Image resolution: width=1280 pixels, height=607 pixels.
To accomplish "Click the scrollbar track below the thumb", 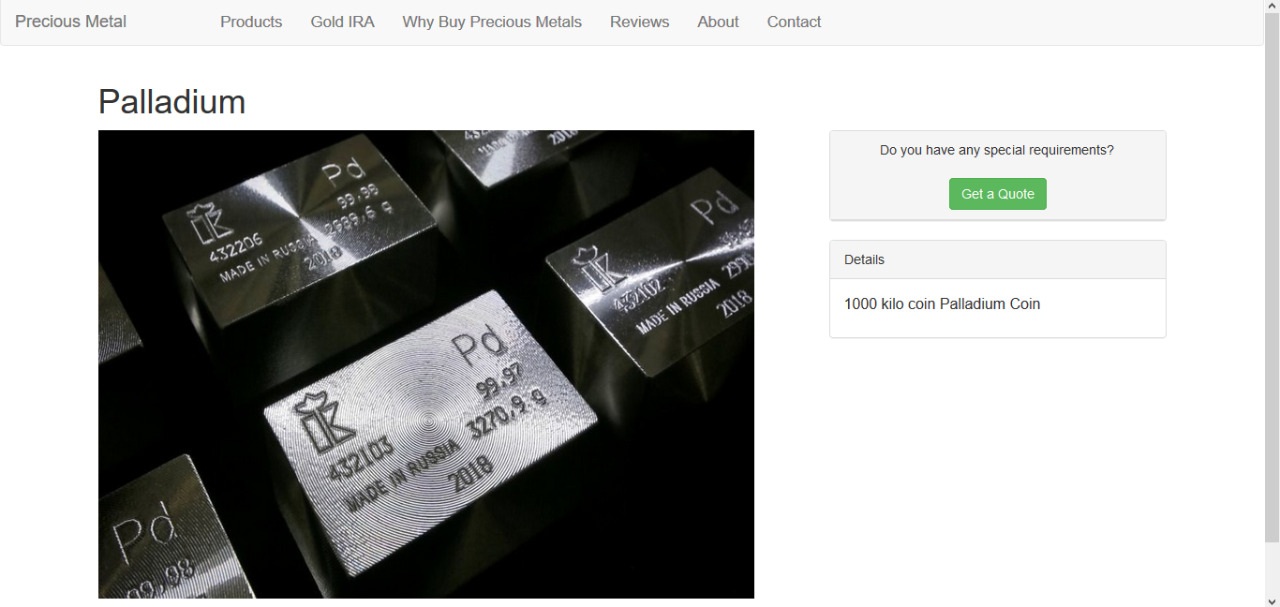I will 1272,568.
